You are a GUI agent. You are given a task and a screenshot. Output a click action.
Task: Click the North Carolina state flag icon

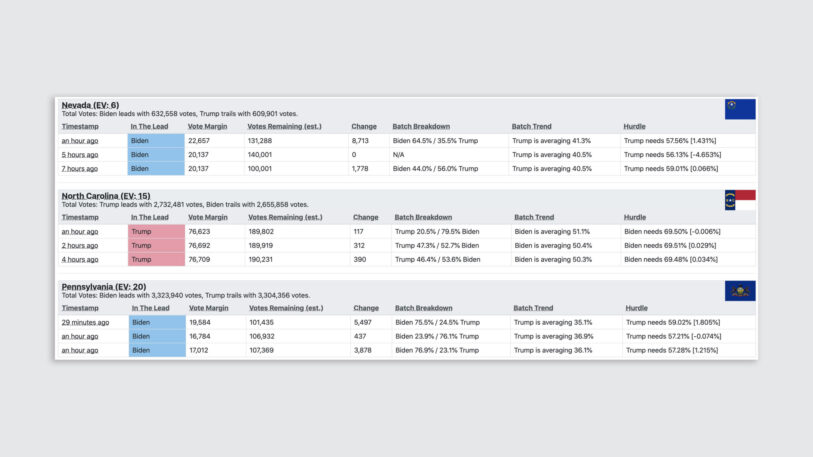[740, 200]
